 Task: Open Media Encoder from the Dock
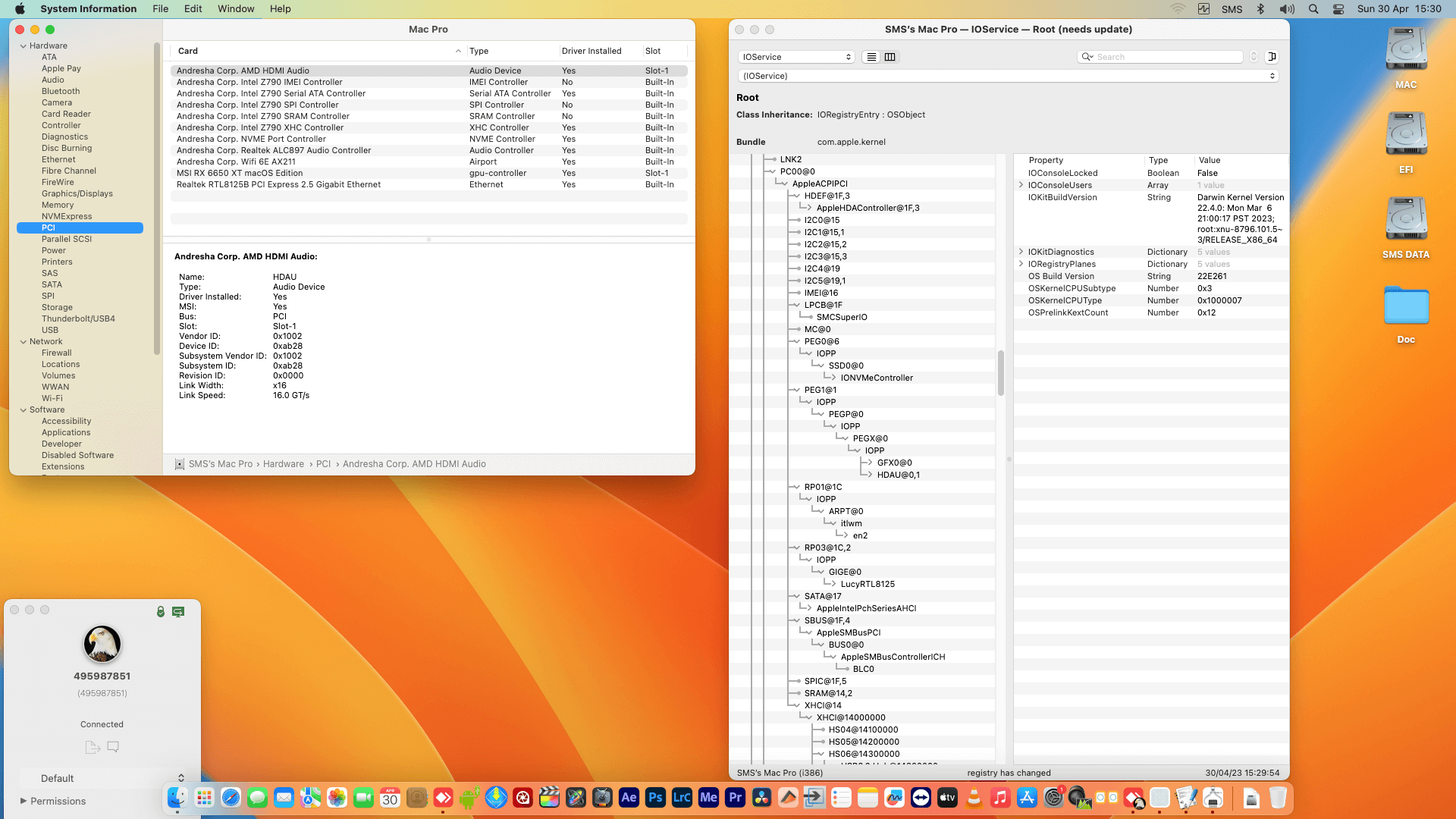coord(708,798)
